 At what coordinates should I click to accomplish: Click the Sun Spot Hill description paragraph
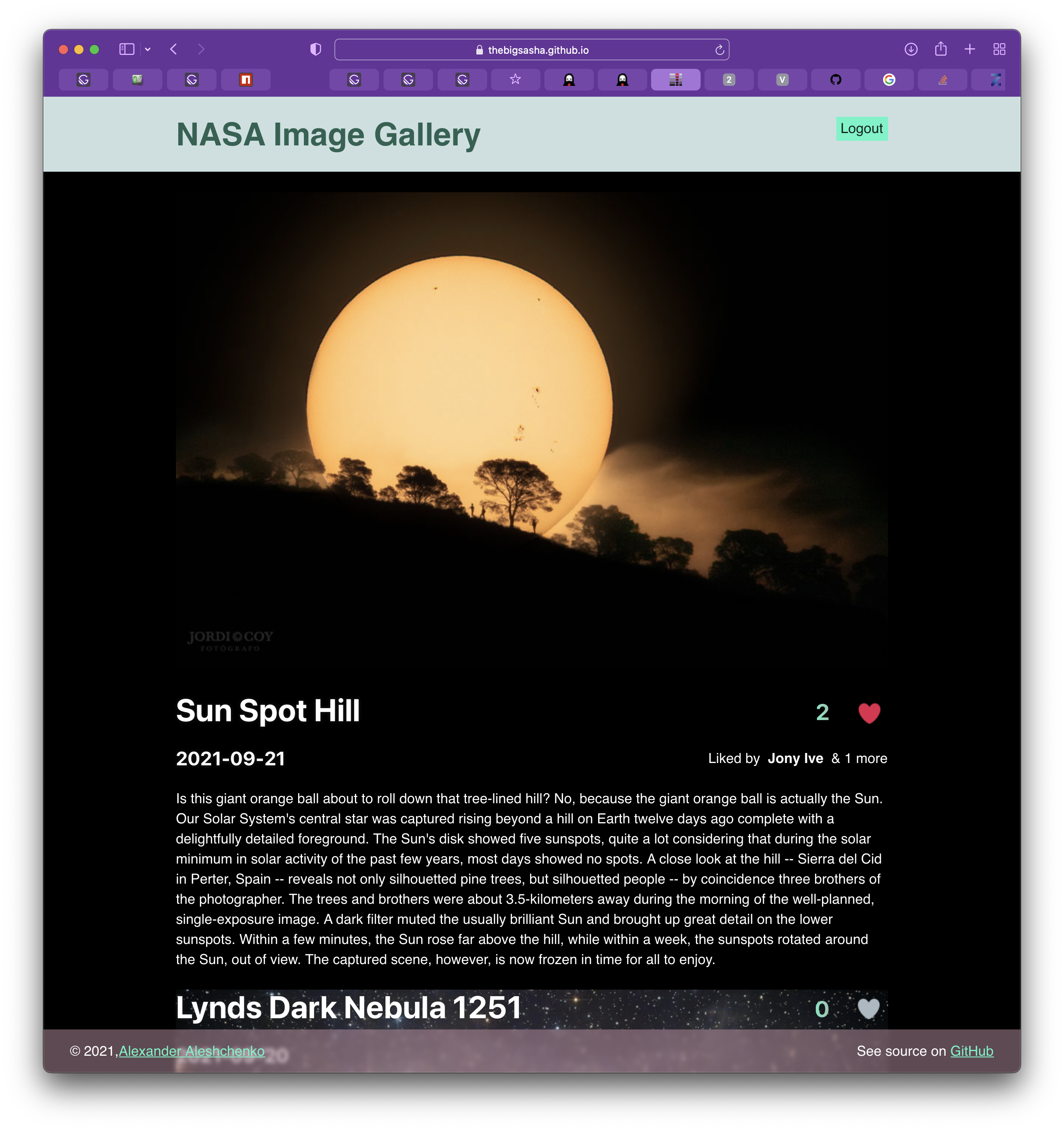pyautogui.click(x=529, y=879)
